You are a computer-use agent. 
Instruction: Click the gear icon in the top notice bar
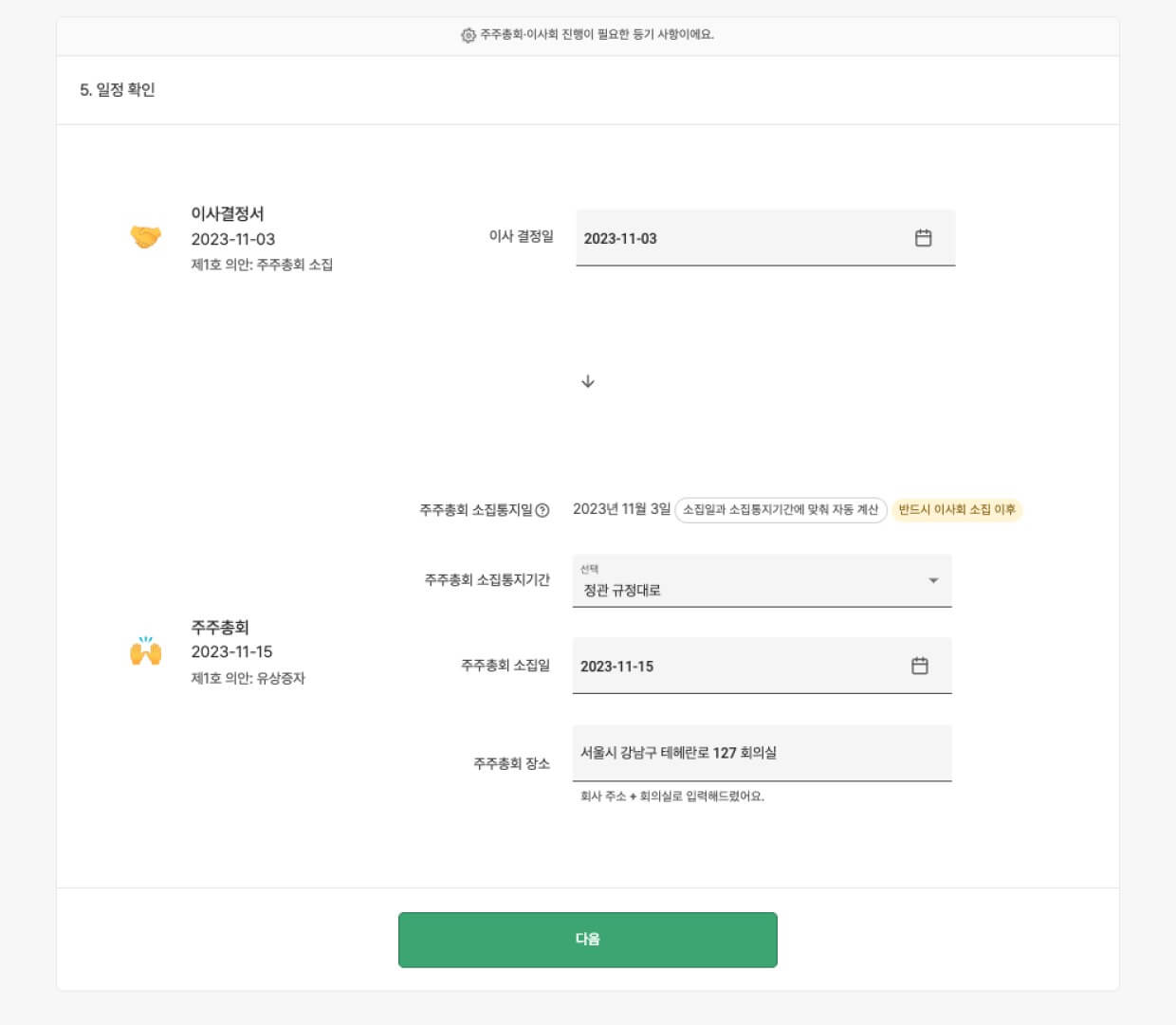[x=465, y=34]
